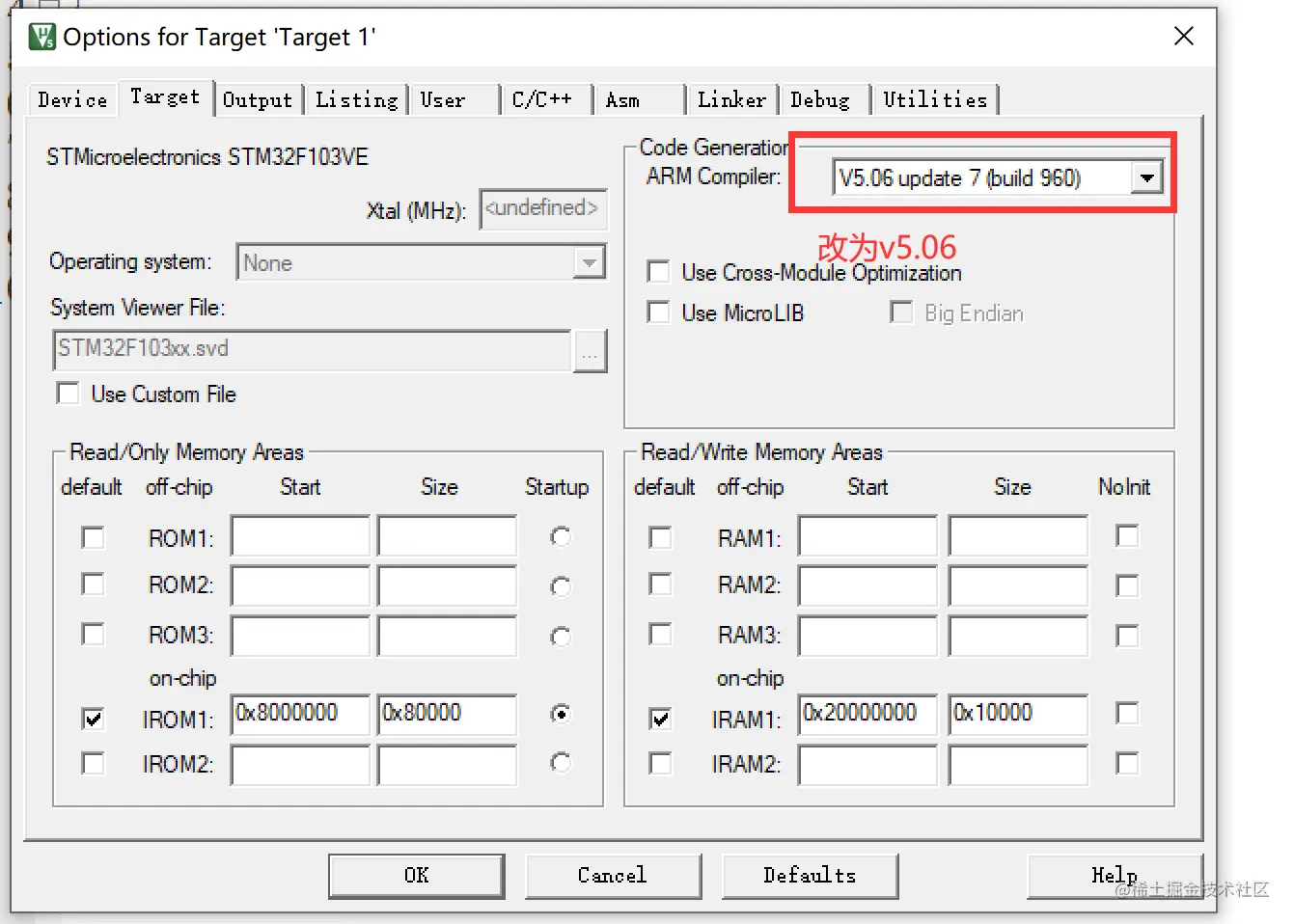Screen dimensions: 1294x924
Task: Check the ROM1 default checkbox
Action: tap(93, 537)
